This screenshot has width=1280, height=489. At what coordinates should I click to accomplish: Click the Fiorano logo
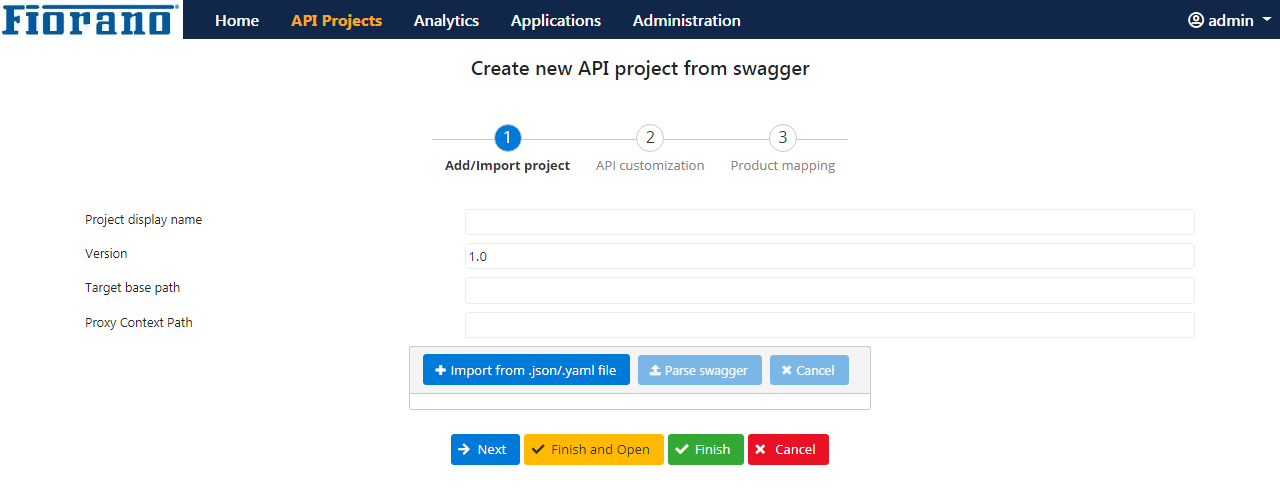tap(91, 20)
